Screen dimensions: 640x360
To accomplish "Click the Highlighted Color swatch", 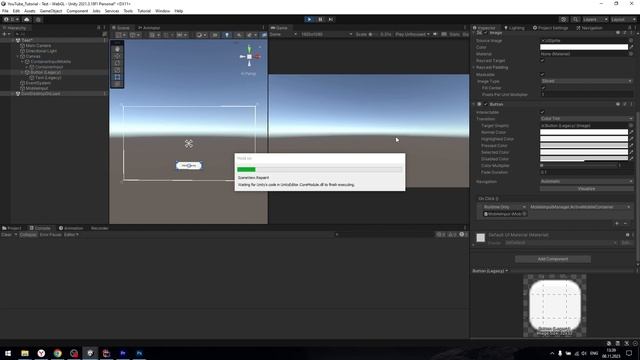I will [x=584, y=139].
